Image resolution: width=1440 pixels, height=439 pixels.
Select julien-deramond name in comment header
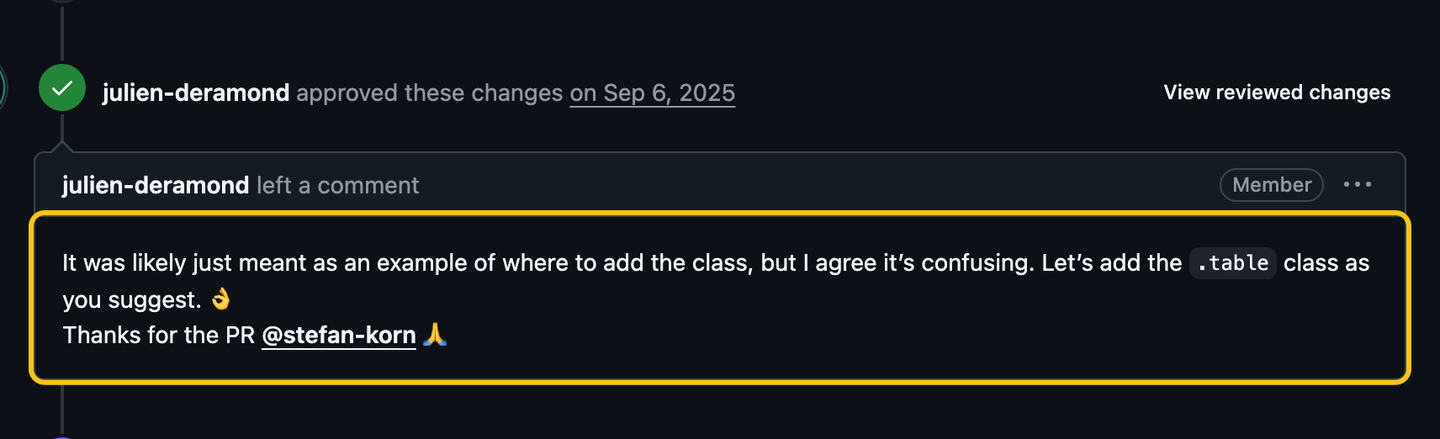155,185
